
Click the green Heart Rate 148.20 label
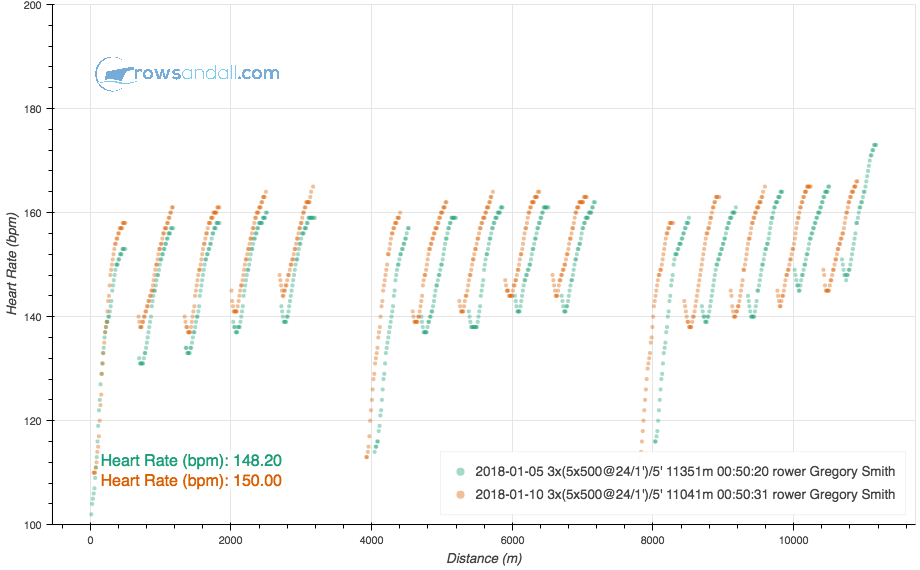point(191,461)
